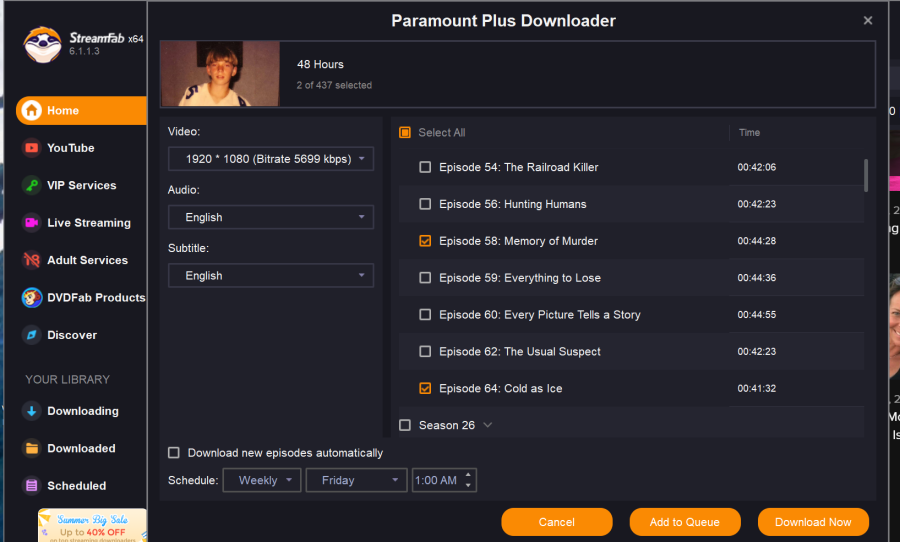The image size is (900, 542).
Task: Click the 00:44:55 duration of Episode 60
Action: (x=757, y=315)
